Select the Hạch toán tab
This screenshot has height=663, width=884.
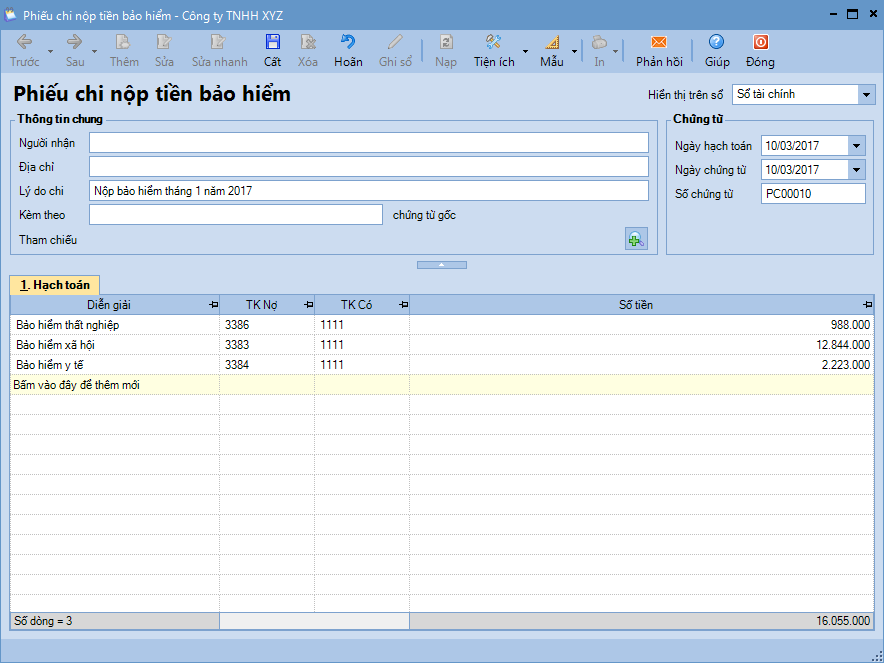click(x=55, y=285)
